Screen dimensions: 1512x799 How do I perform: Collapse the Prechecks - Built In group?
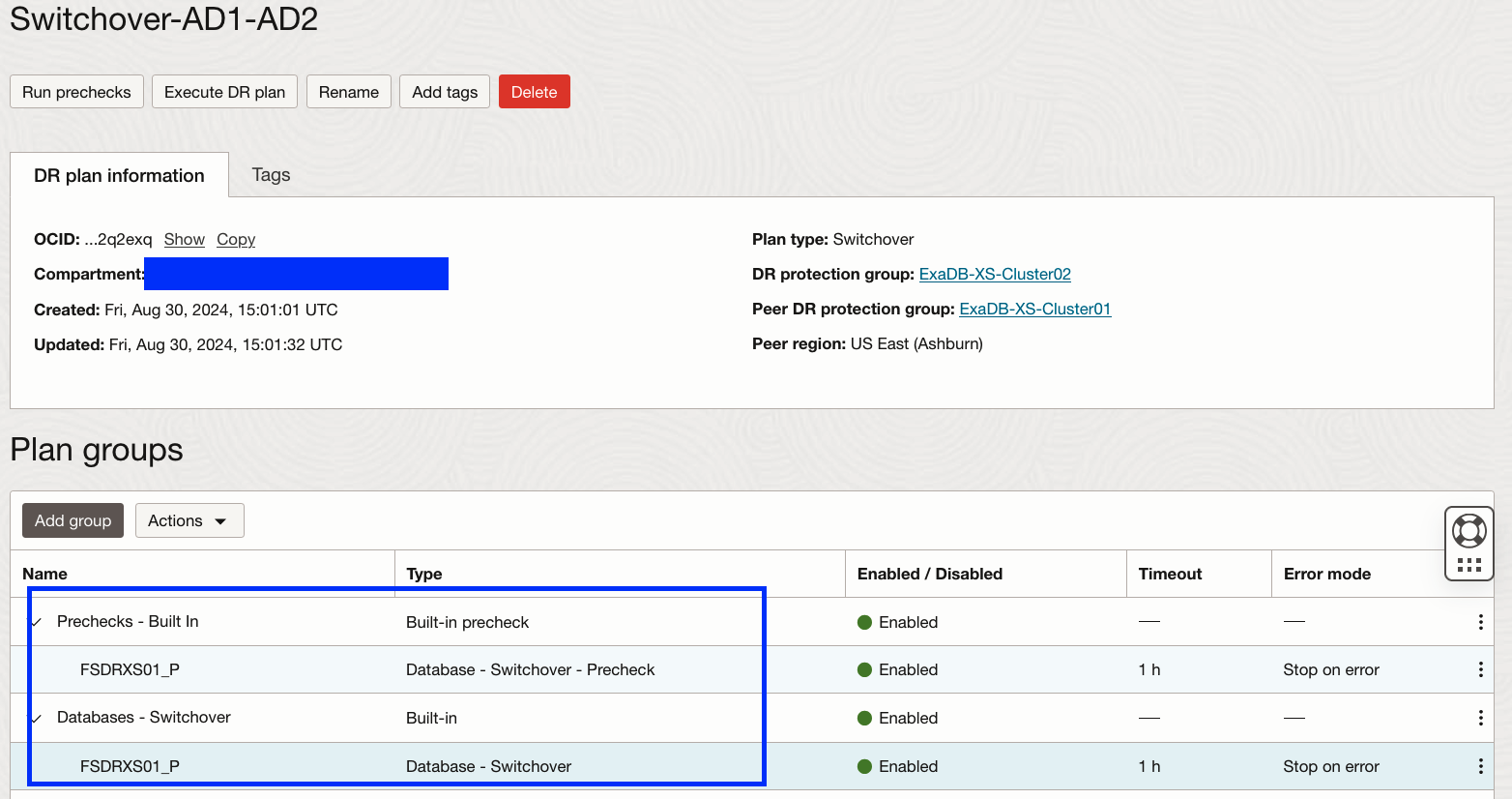[x=37, y=622]
